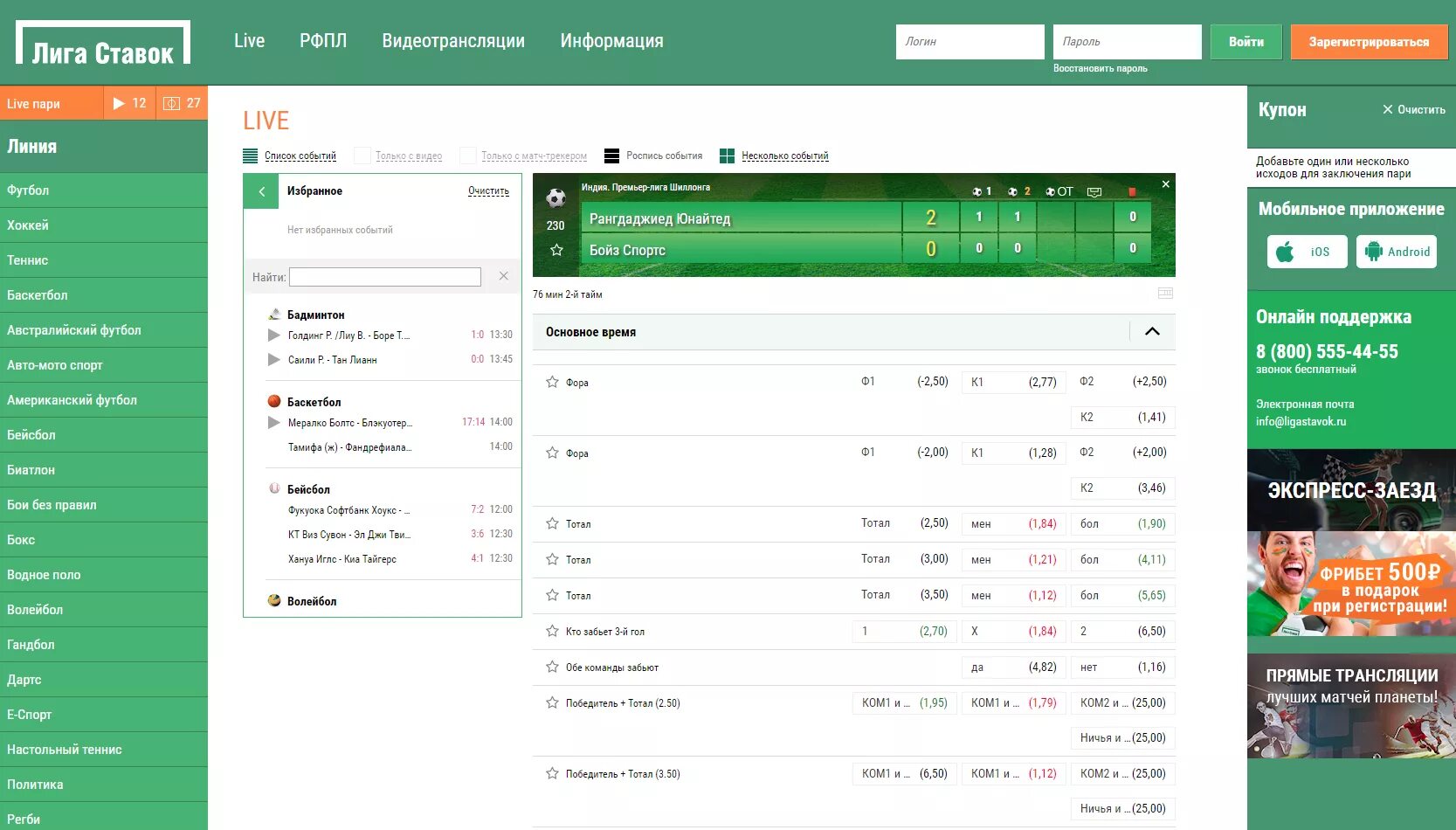Click Восстановить пароль link

click(1100, 68)
